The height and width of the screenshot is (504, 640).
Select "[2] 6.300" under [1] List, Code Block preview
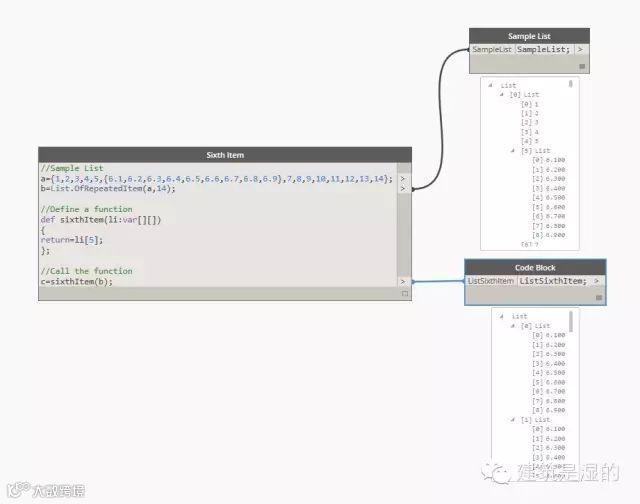pyautogui.click(x=549, y=448)
